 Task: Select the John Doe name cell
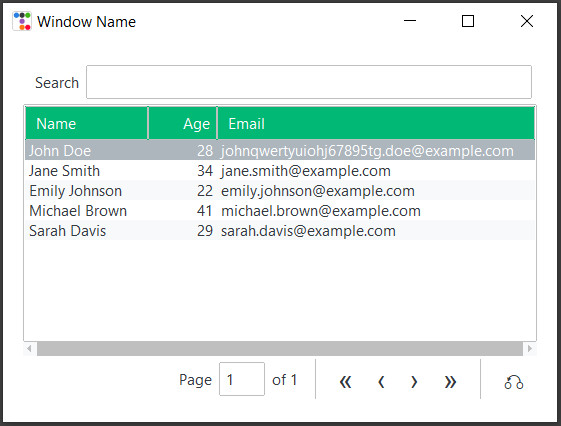87,151
